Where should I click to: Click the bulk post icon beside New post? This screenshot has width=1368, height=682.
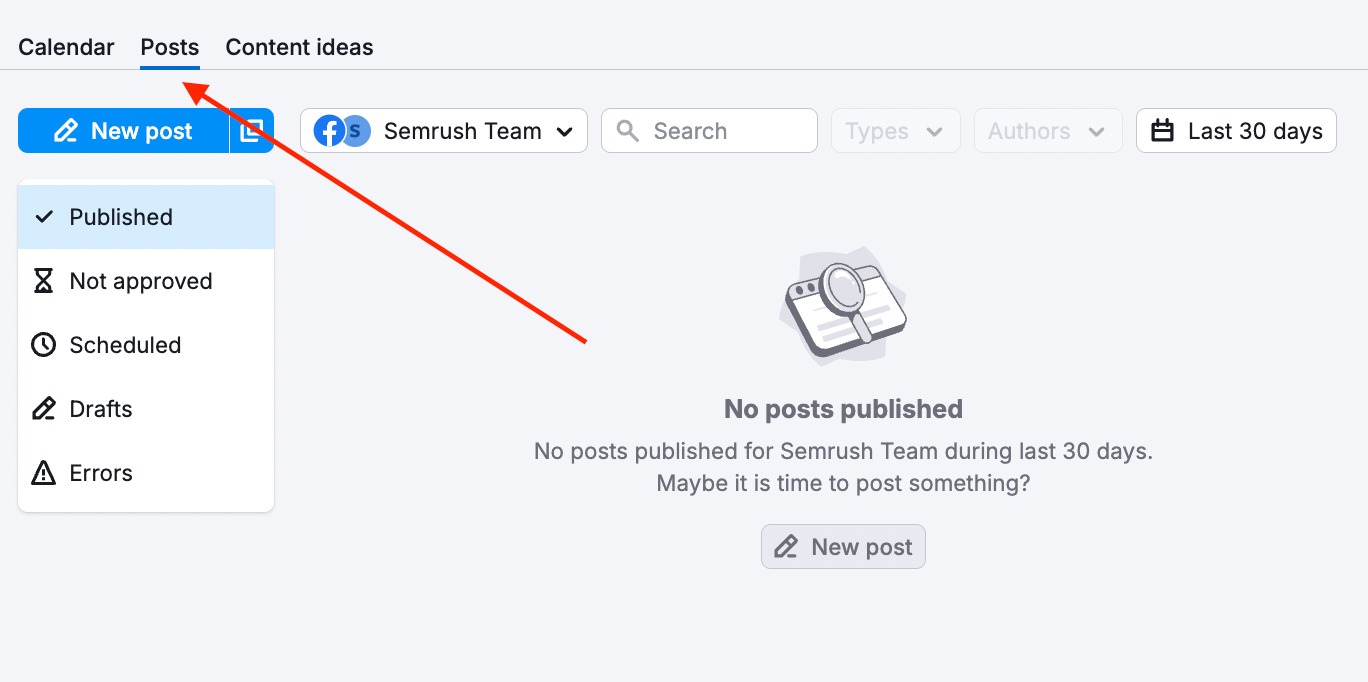(252, 131)
